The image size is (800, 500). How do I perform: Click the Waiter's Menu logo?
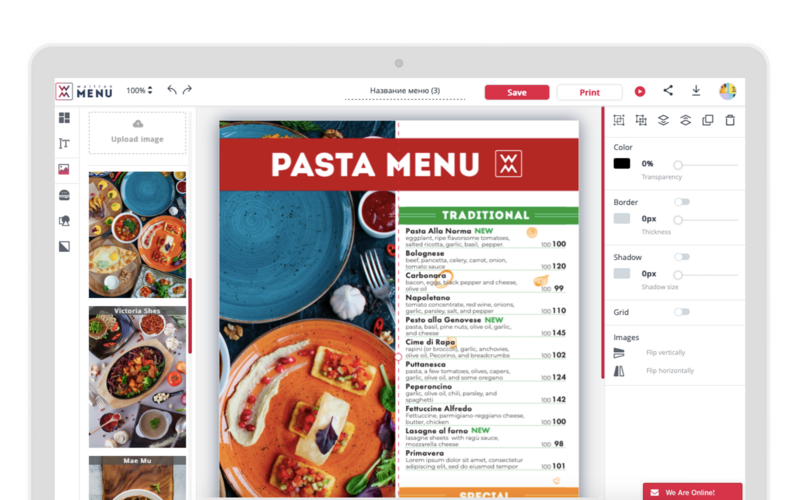click(x=84, y=91)
